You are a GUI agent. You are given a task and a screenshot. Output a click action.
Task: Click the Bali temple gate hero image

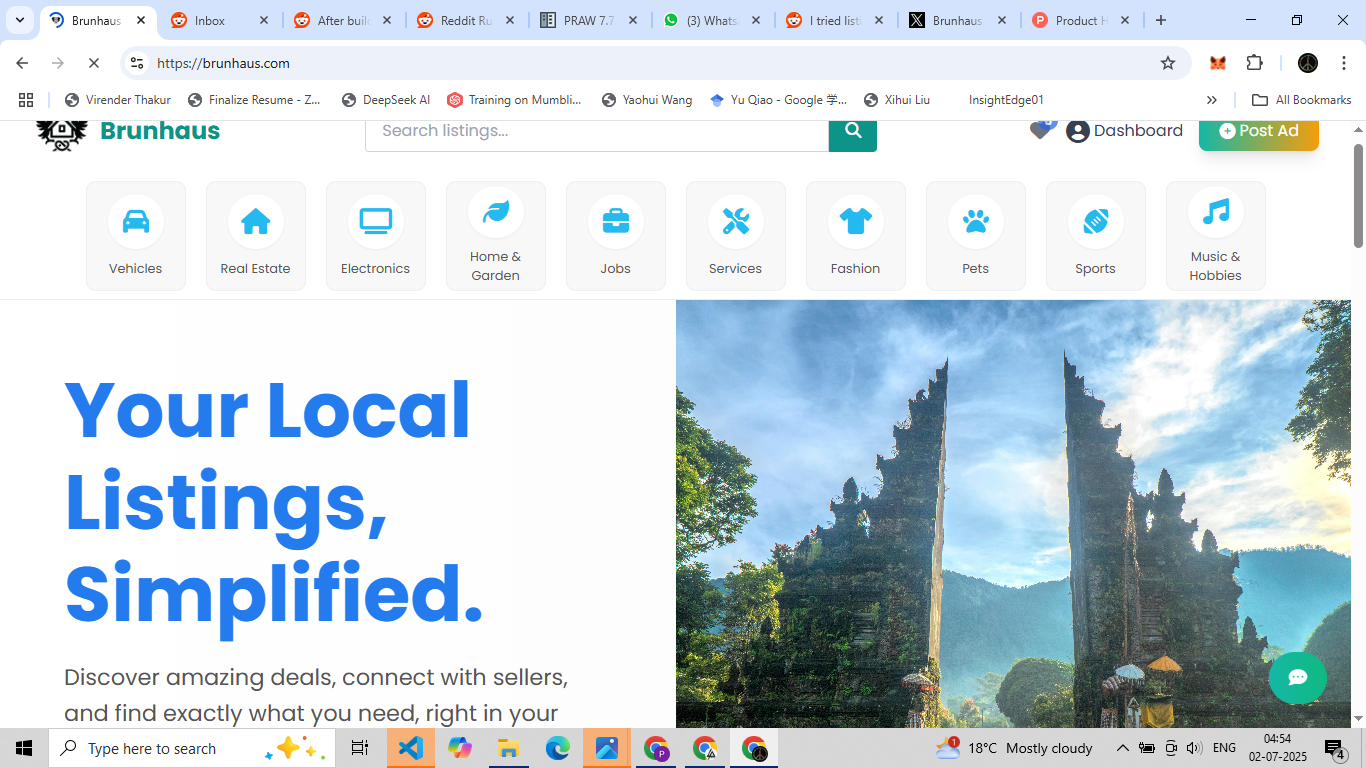(1013, 514)
